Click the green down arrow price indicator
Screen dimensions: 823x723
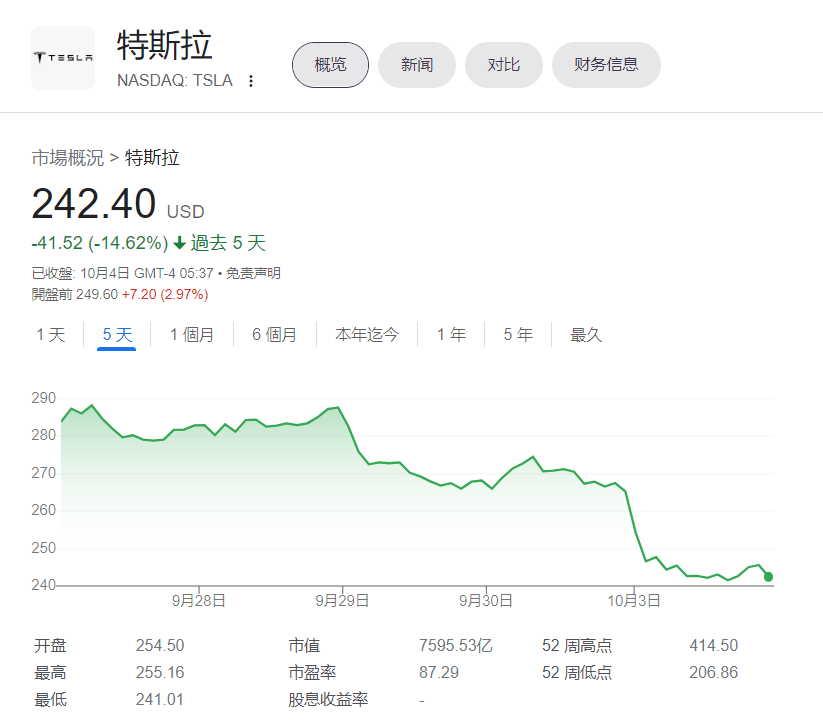[x=179, y=243]
